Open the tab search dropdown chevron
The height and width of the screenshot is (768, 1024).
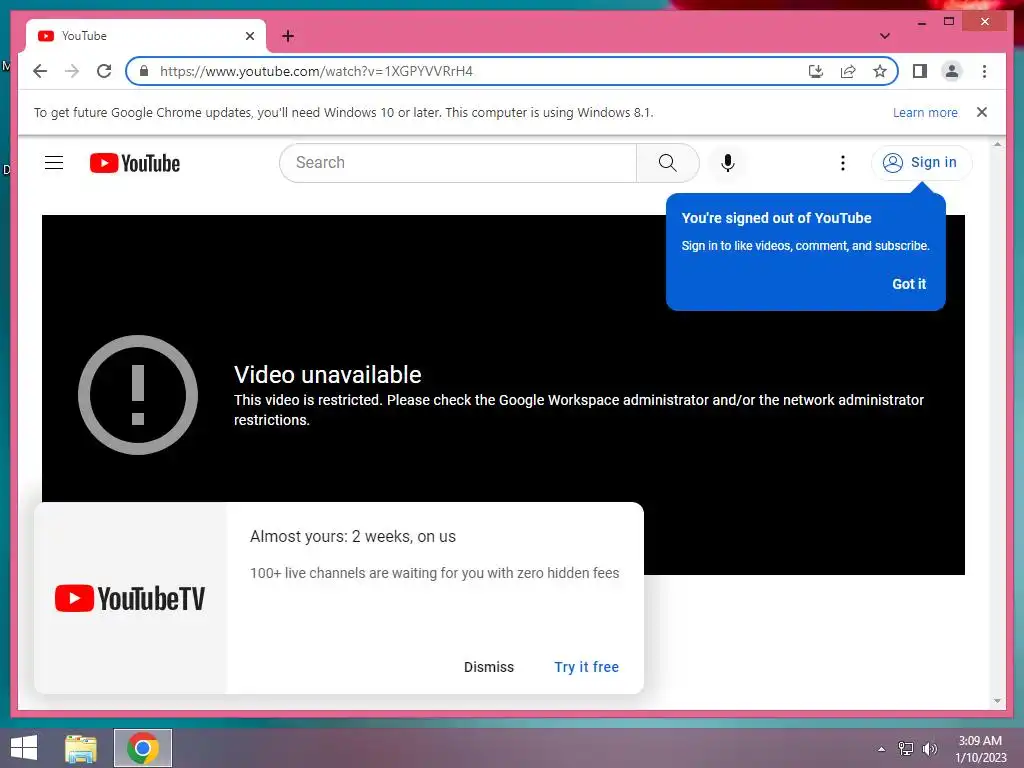885,36
